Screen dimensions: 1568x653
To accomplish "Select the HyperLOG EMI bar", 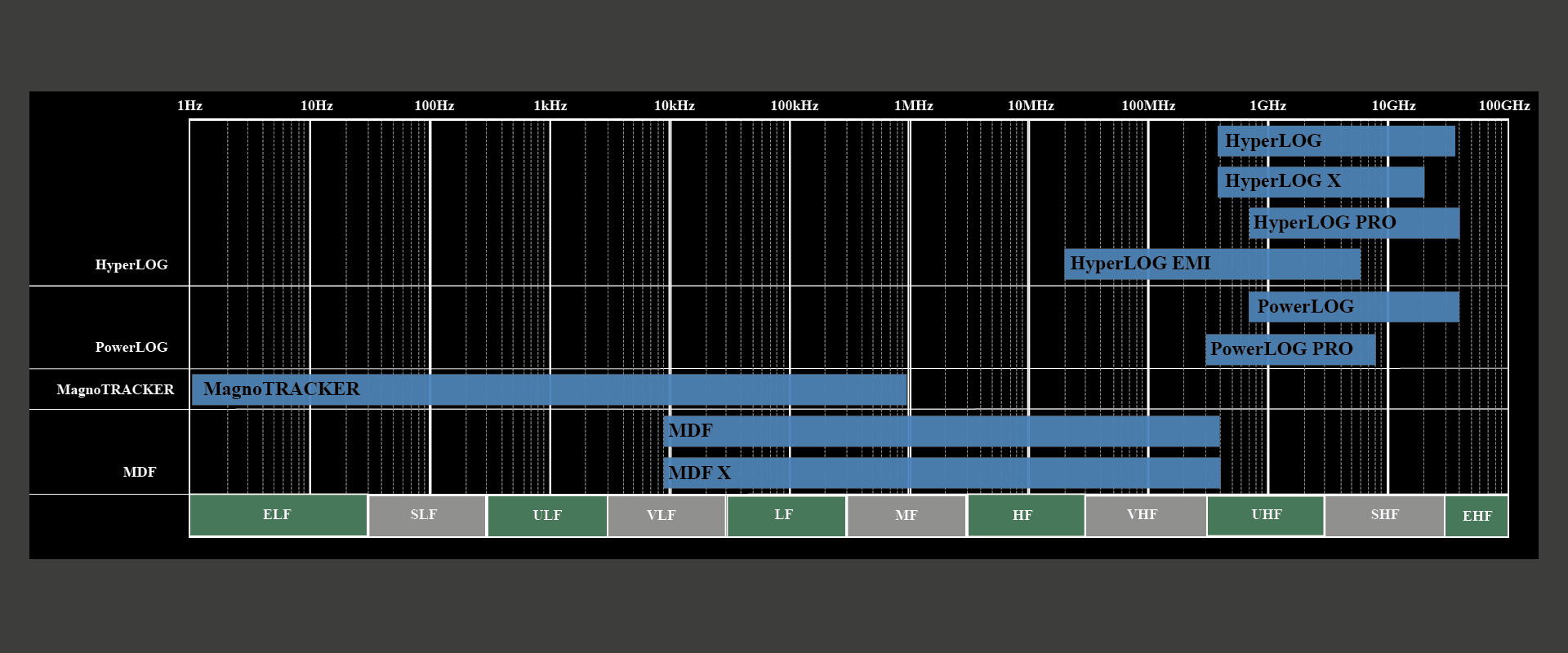I will tap(1212, 264).
